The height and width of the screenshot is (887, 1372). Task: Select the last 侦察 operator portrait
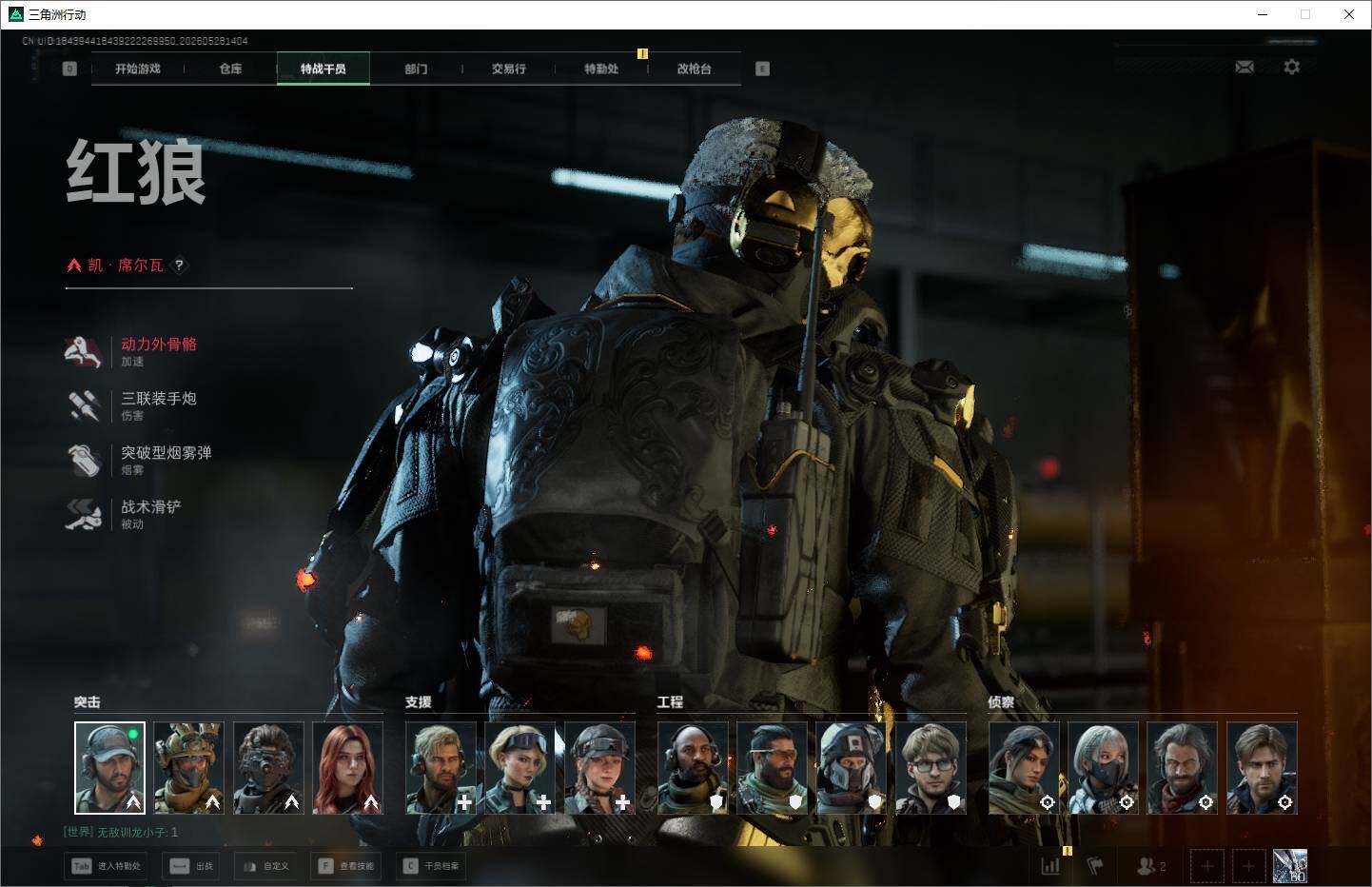pyautogui.click(x=1262, y=768)
